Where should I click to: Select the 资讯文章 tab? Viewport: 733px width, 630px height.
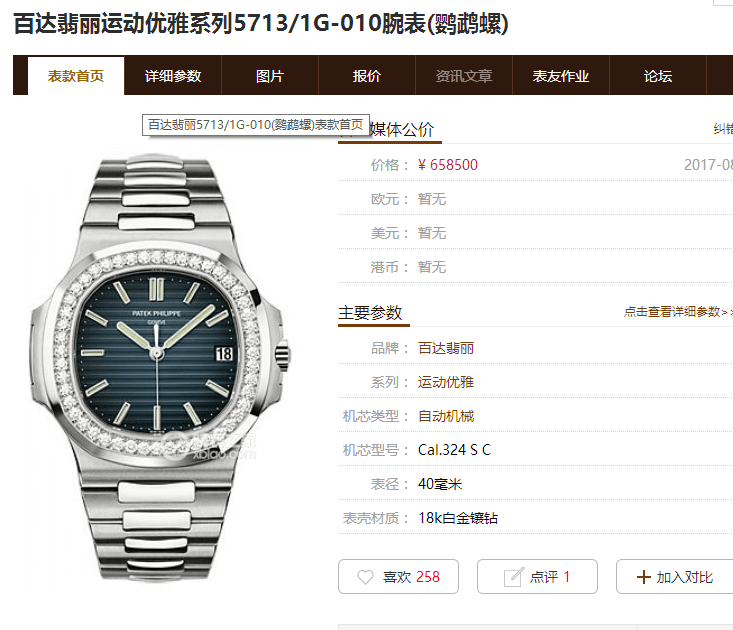[x=464, y=76]
